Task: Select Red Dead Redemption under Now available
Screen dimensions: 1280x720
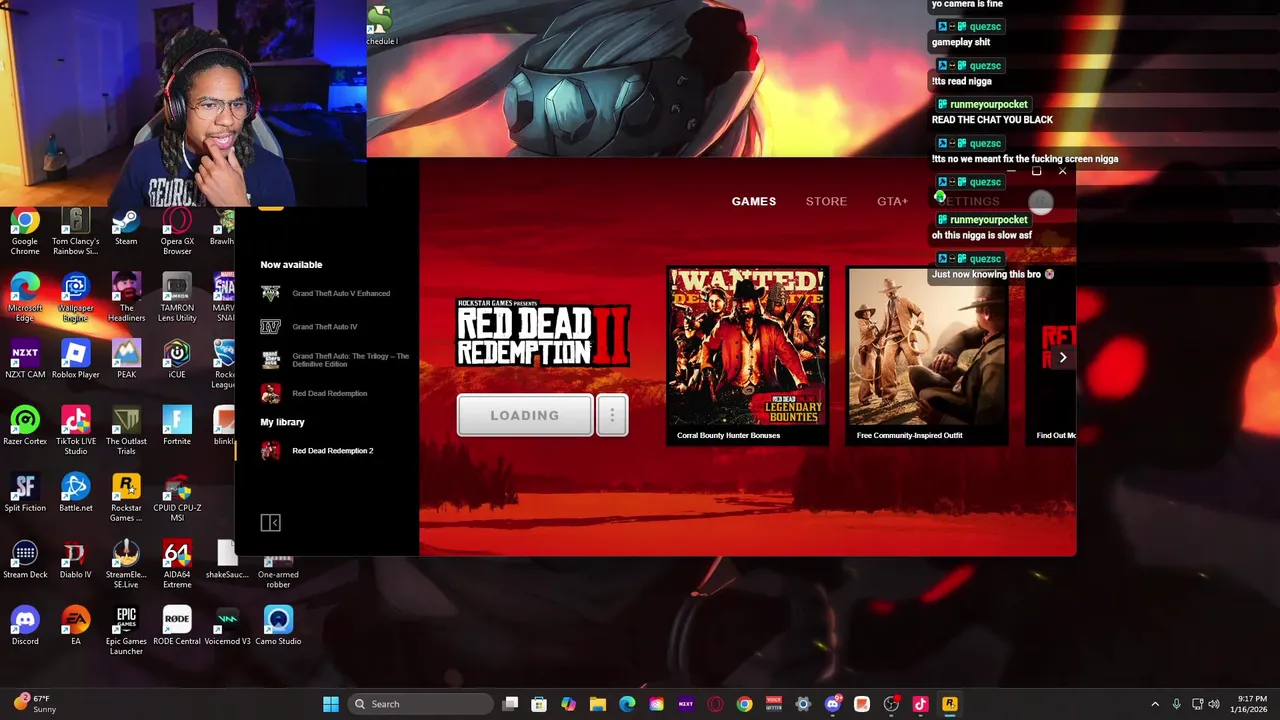Action: click(x=315, y=393)
